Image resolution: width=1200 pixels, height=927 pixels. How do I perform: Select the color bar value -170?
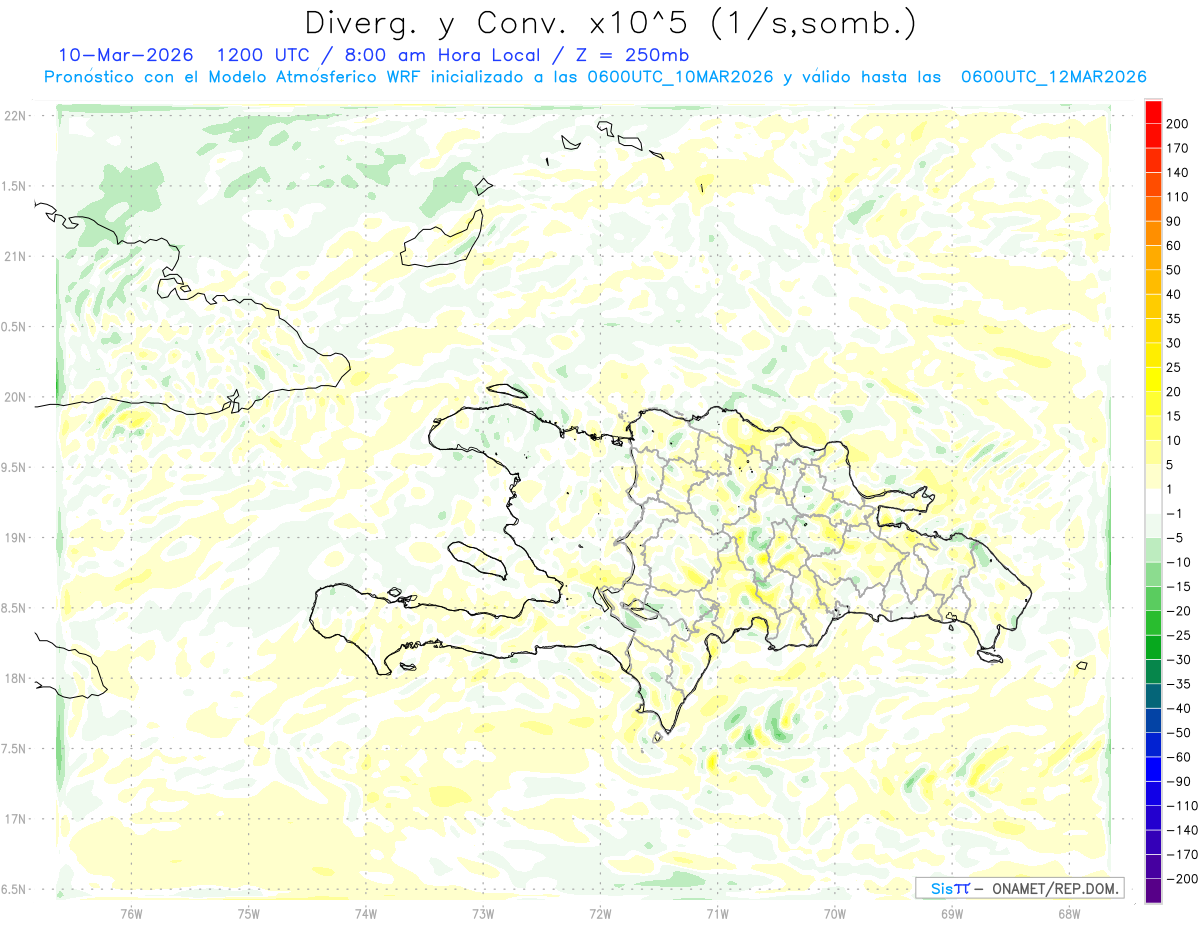point(1180,854)
